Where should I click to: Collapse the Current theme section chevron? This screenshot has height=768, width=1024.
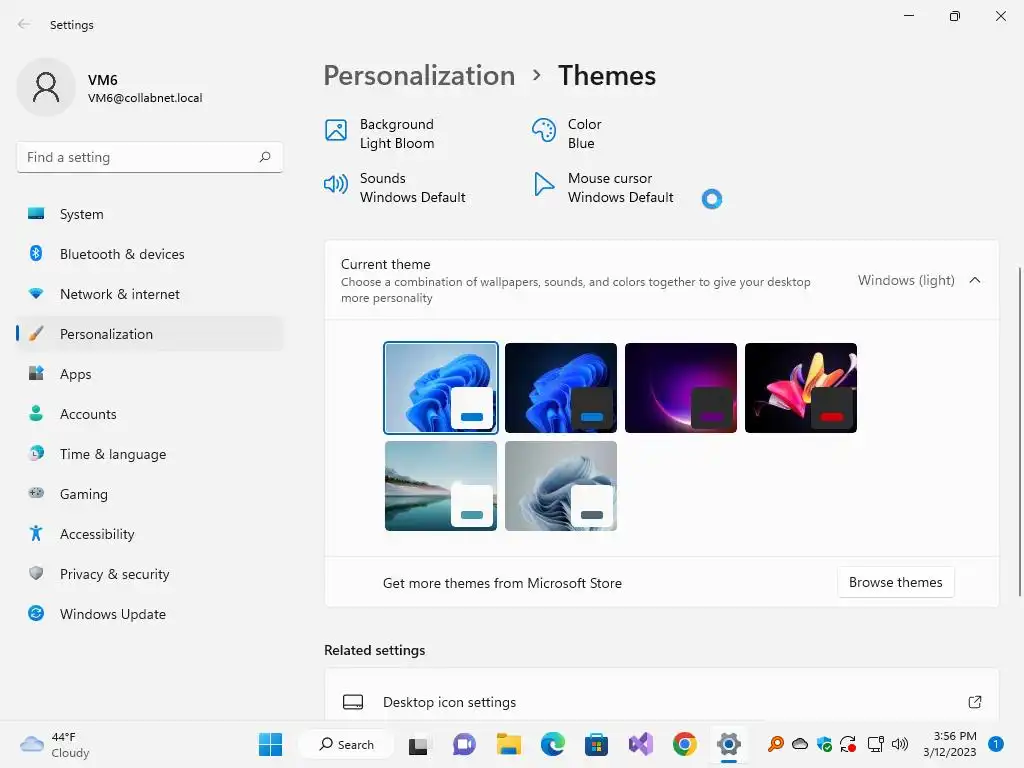pos(975,280)
